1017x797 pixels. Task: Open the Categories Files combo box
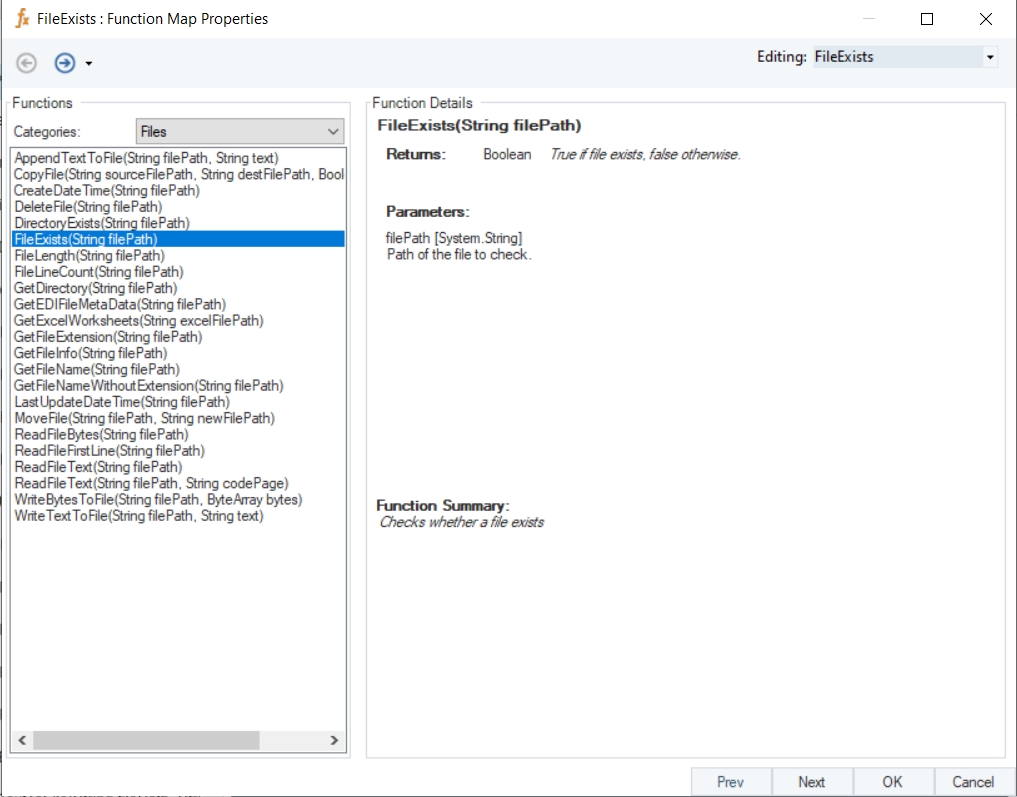click(x=239, y=131)
